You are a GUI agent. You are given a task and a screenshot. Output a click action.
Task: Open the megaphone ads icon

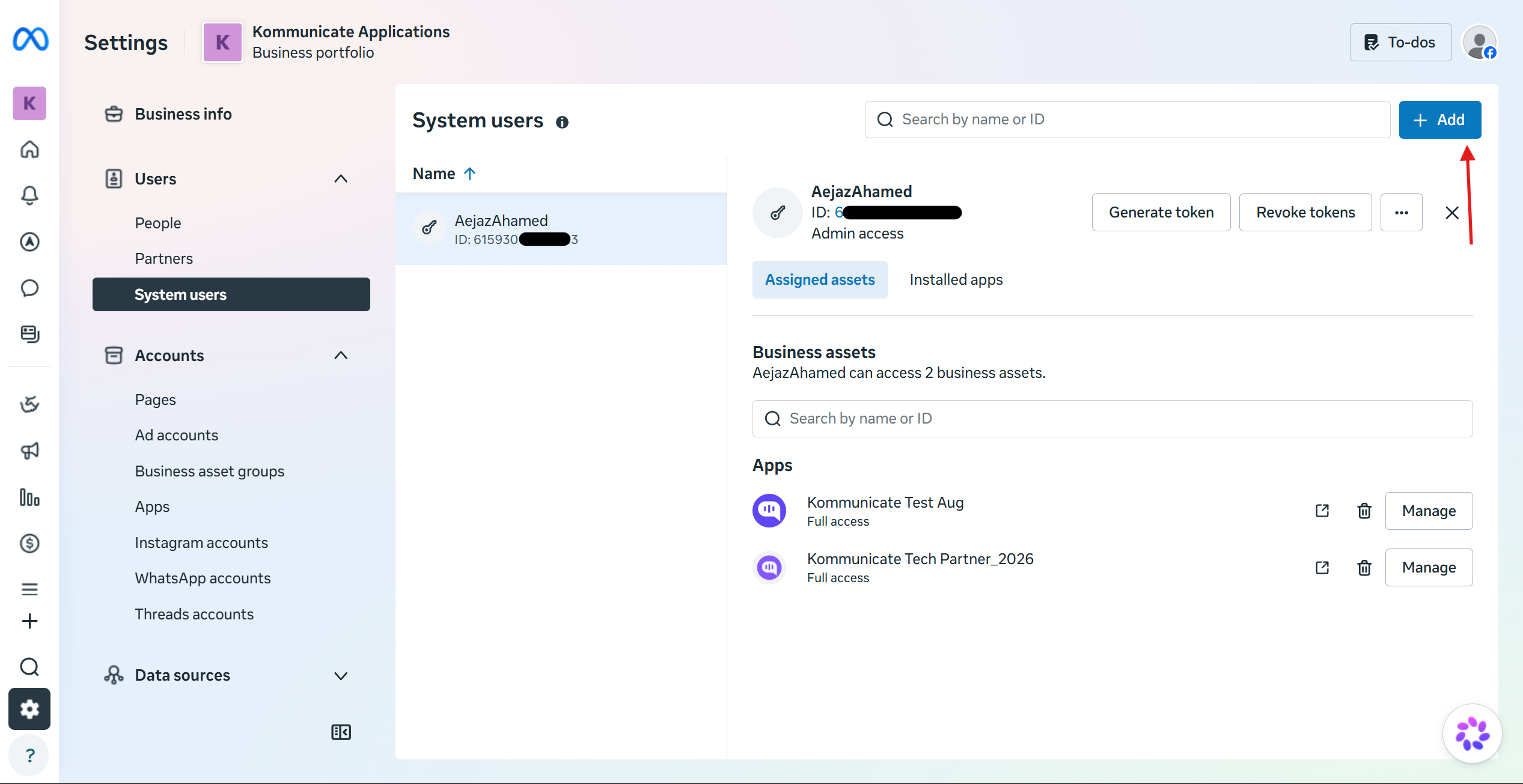click(x=29, y=451)
